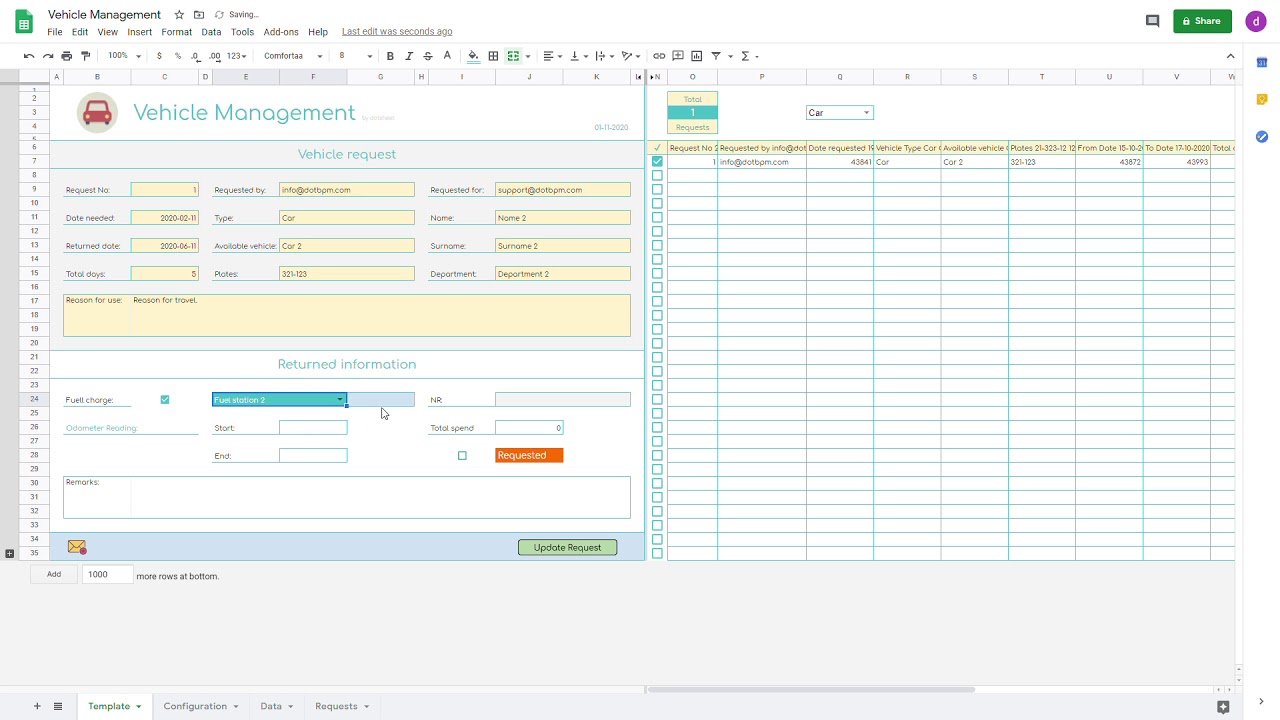Viewport: 1280px width, 720px height.
Task: Insert a comment from the toolbar
Action: tap(678, 56)
